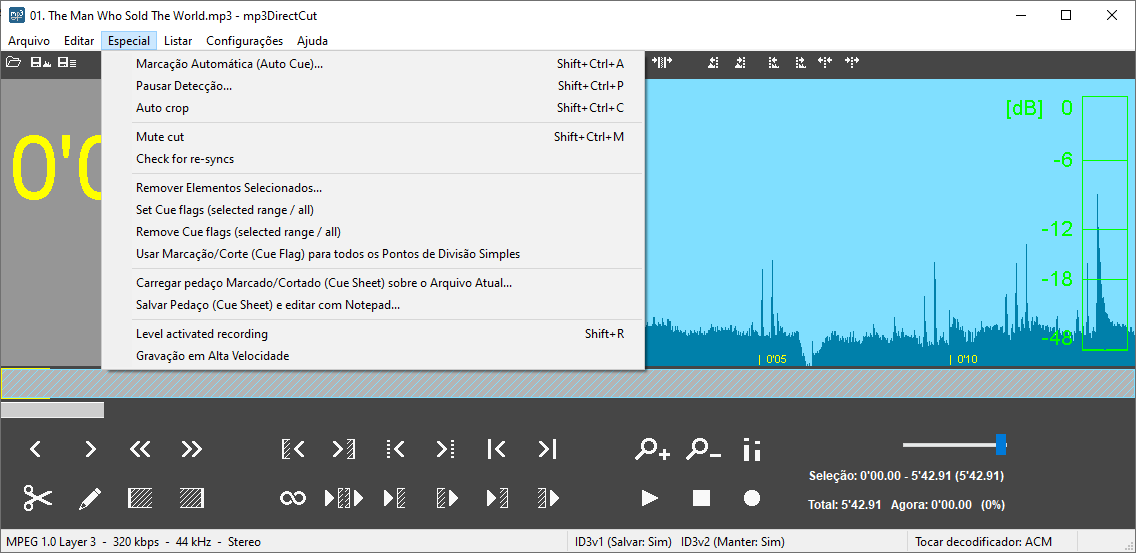The image size is (1136, 553).
Task: Click the hatched box icon next to pencil
Action: [x=140, y=498]
